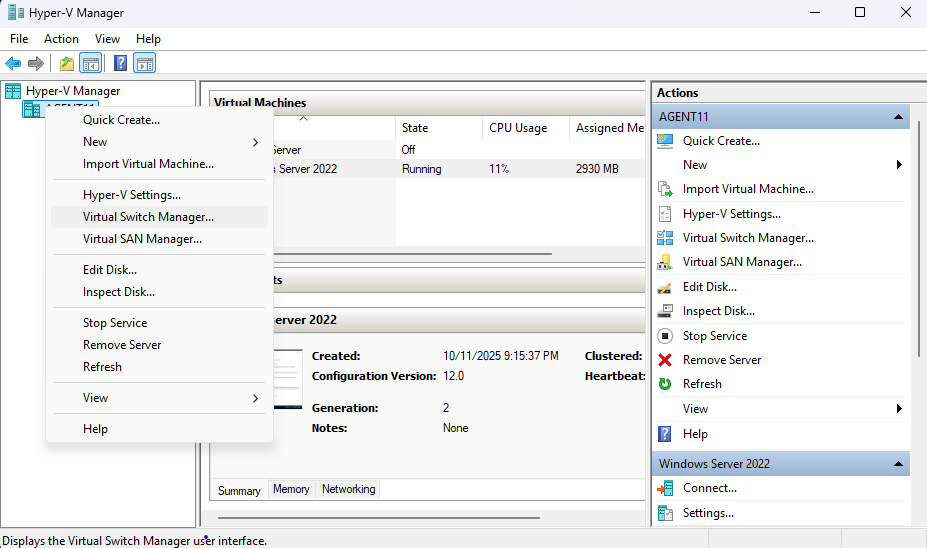Click the blue Help toolbar icon

[121, 63]
